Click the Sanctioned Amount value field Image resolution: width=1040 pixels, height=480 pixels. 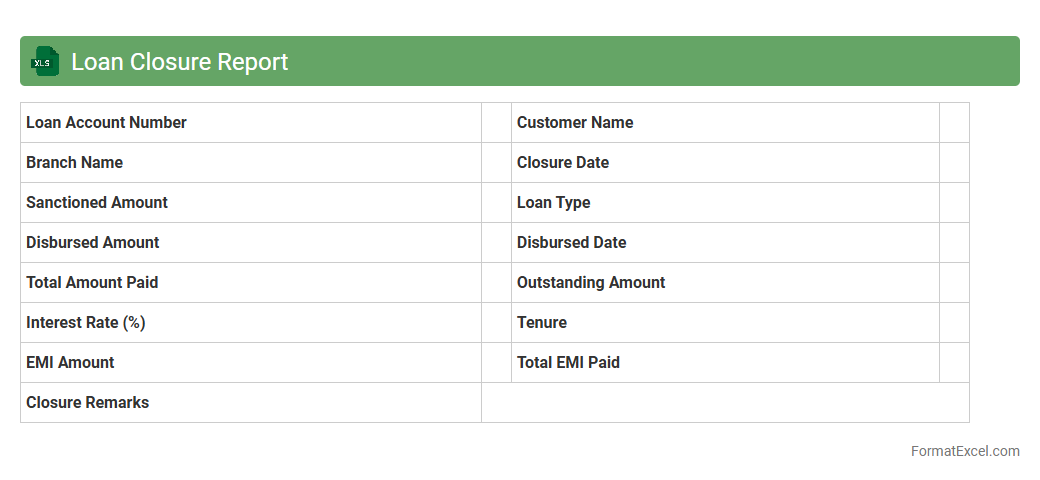496,203
